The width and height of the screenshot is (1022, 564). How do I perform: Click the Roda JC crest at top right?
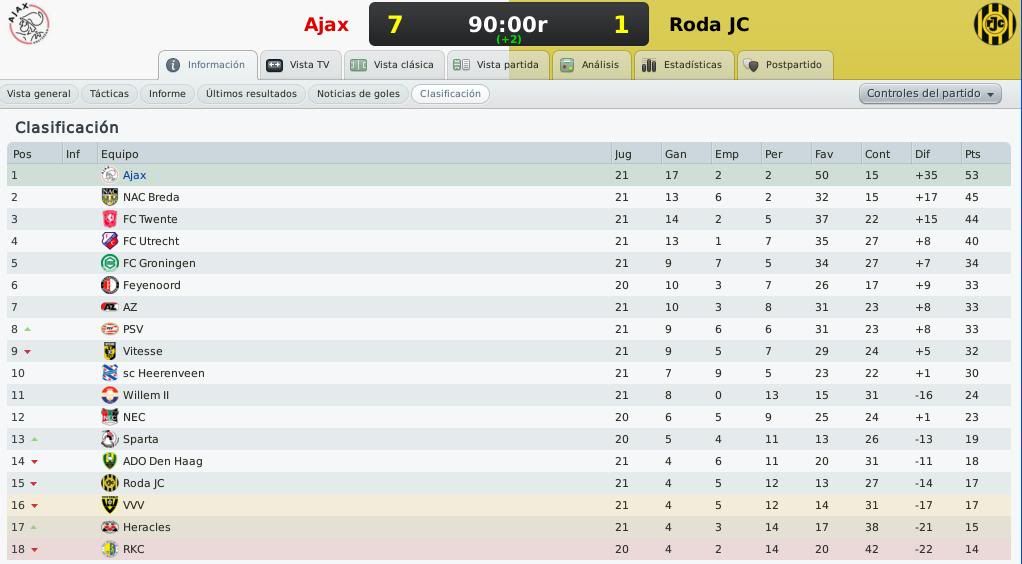(x=995, y=24)
